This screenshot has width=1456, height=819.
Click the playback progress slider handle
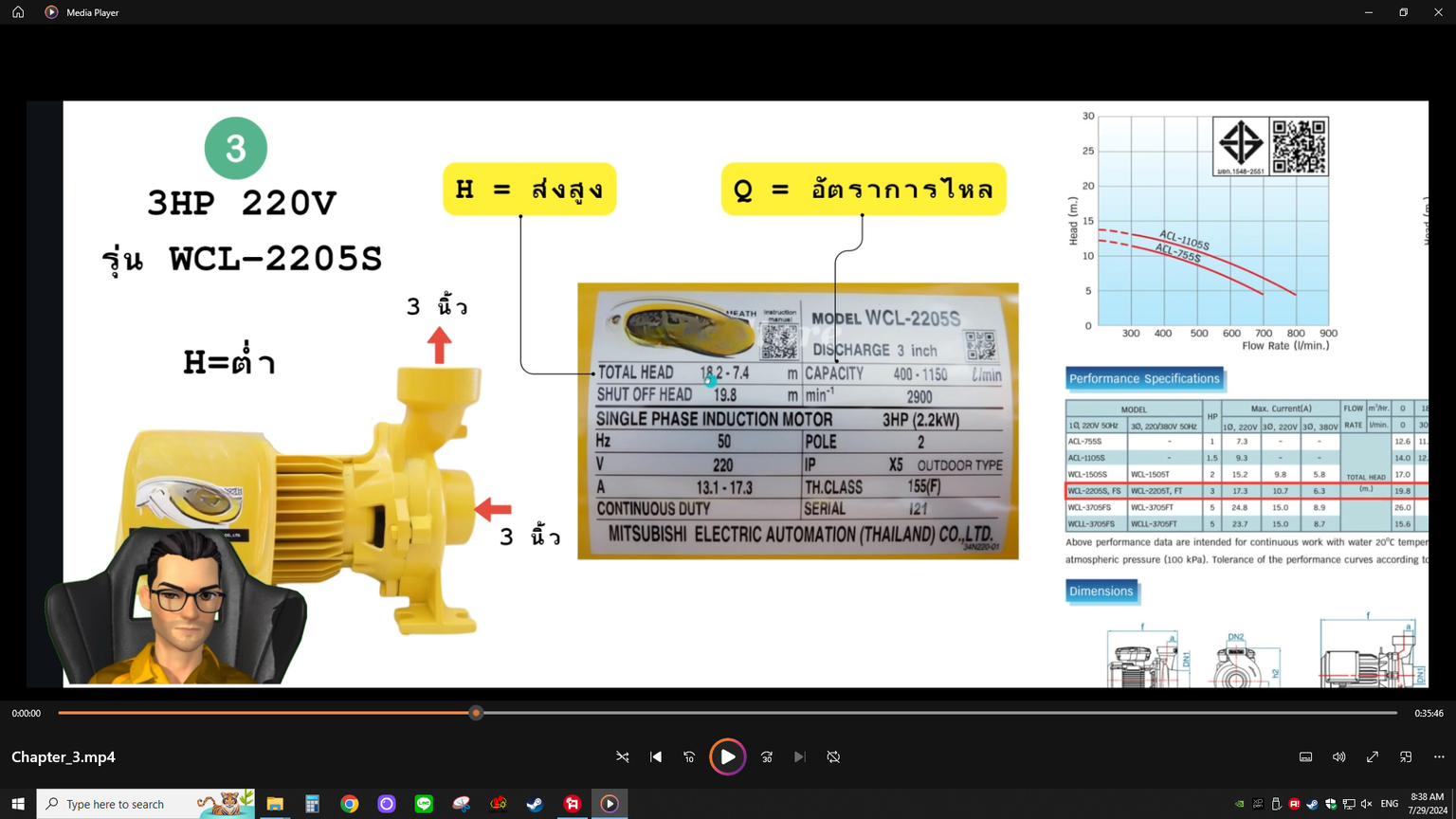(x=476, y=713)
